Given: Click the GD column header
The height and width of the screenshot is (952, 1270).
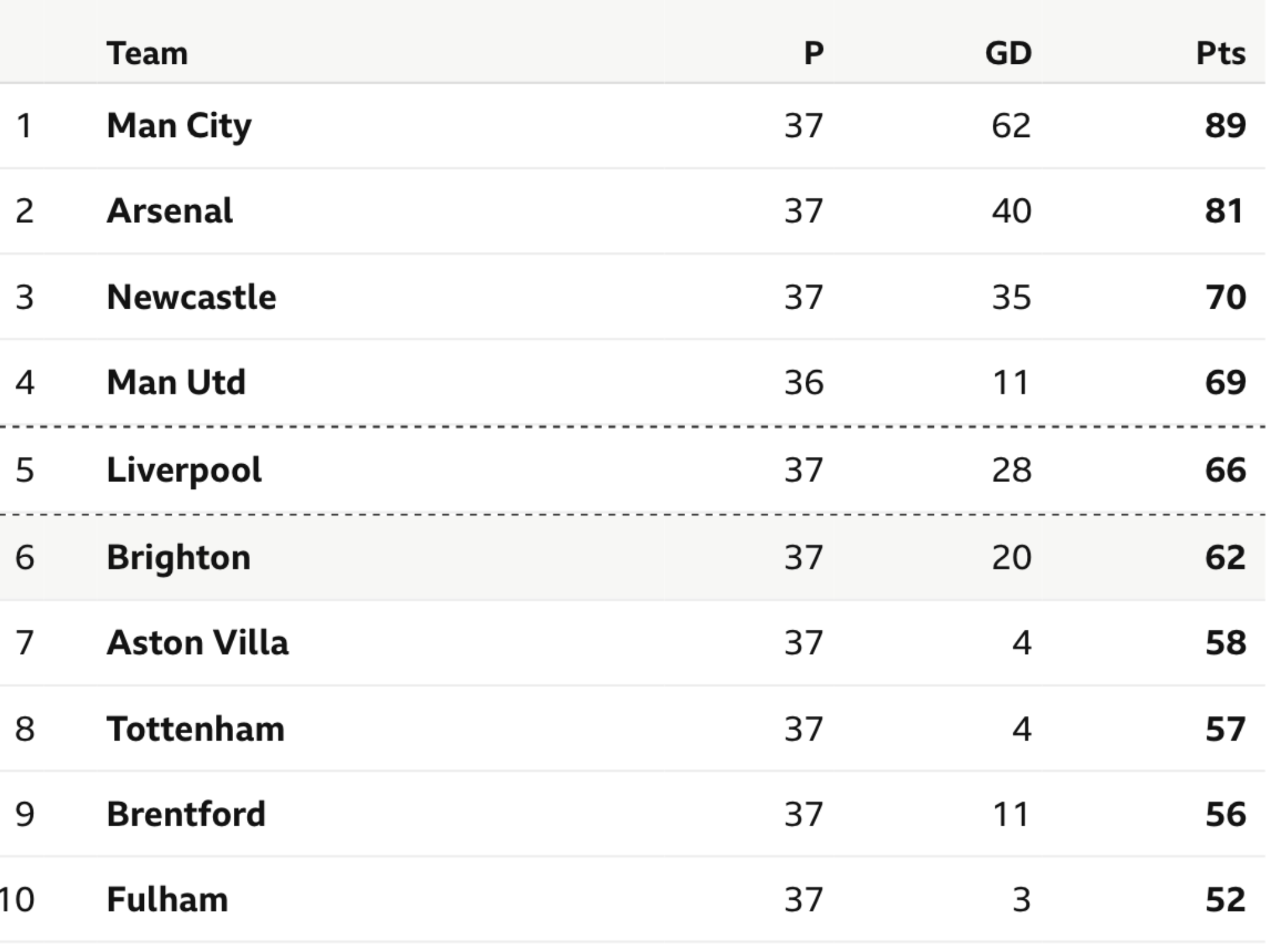Looking at the screenshot, I should point(1008,53).
